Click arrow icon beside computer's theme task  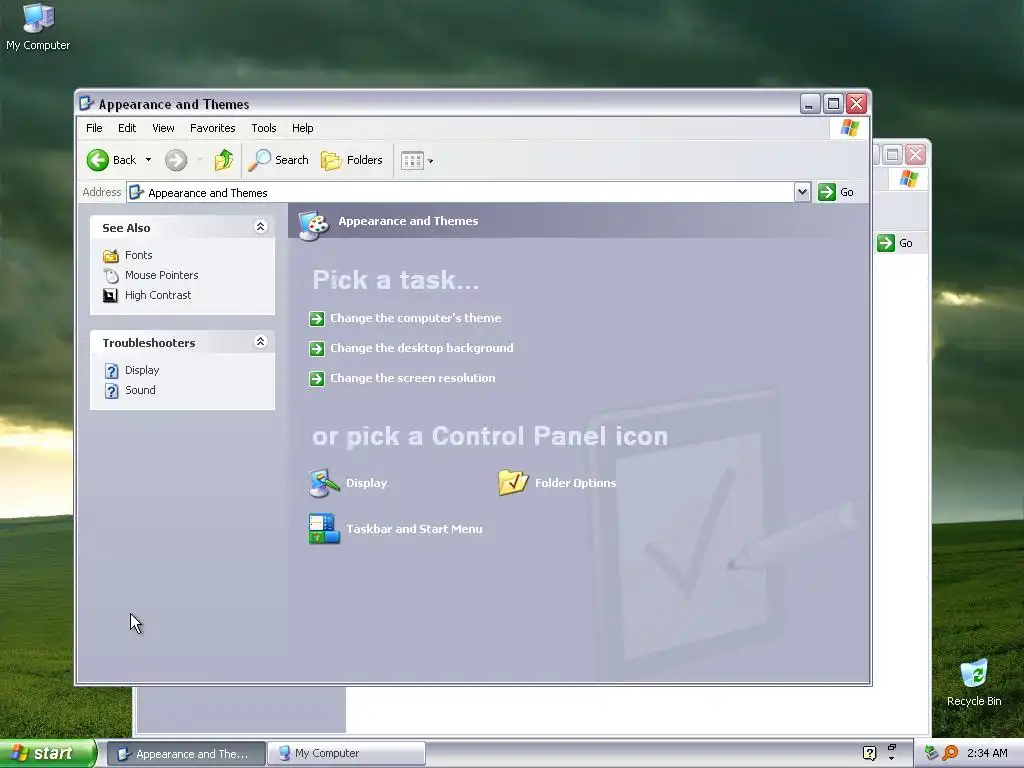point(317,319)
